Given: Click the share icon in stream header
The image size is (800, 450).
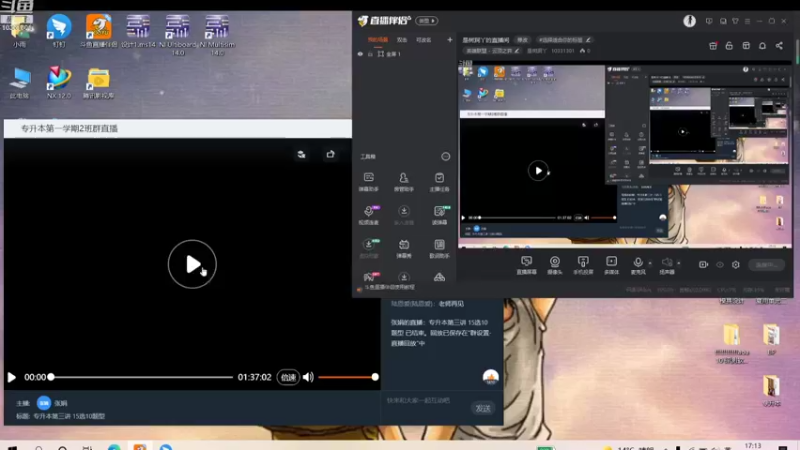Looking at the screenshot, I should 779,46.
